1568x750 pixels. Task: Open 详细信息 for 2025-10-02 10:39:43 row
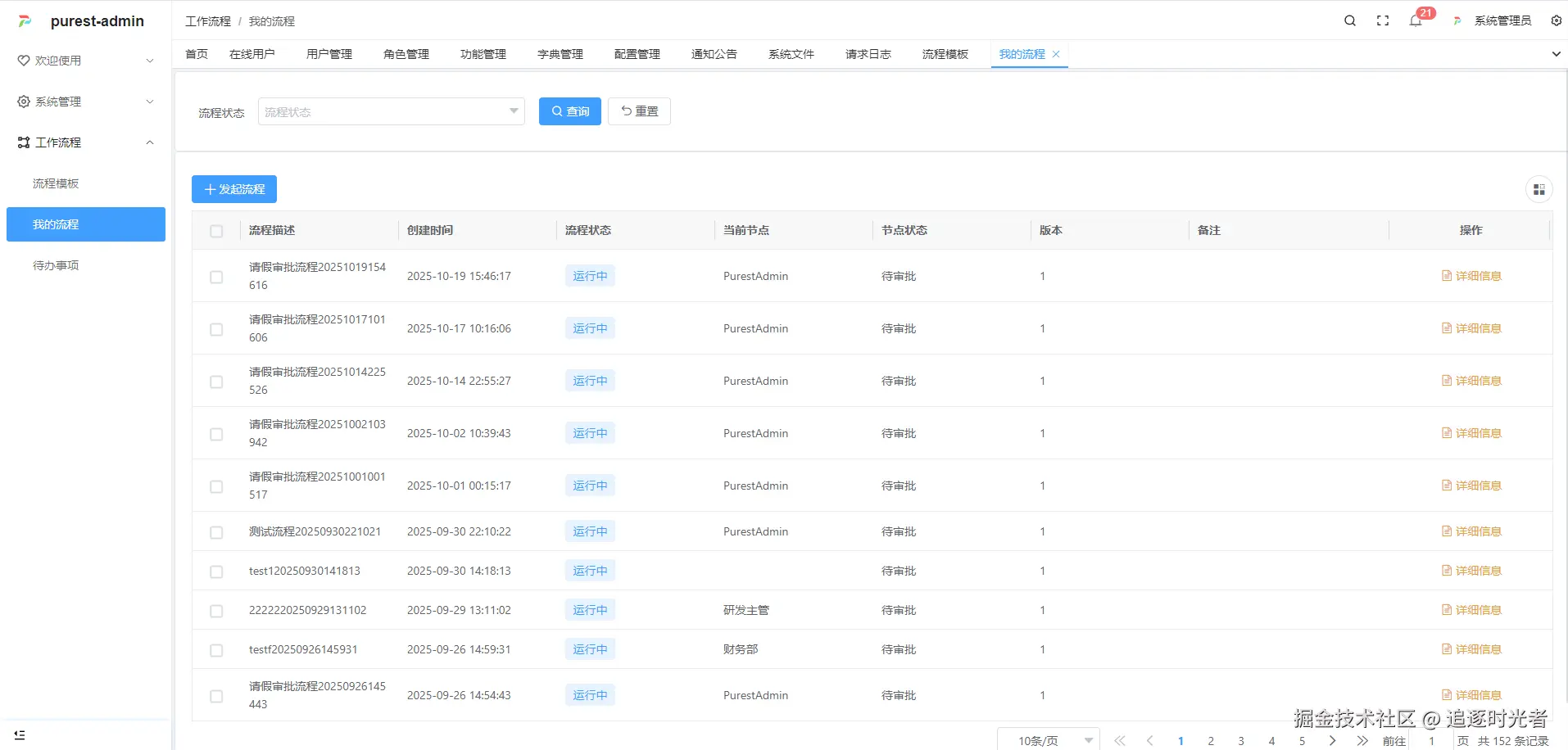[1471, 433]
